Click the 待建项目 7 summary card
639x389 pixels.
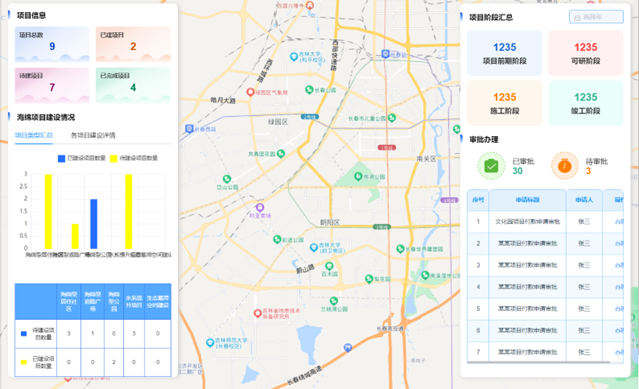(52, 85)
